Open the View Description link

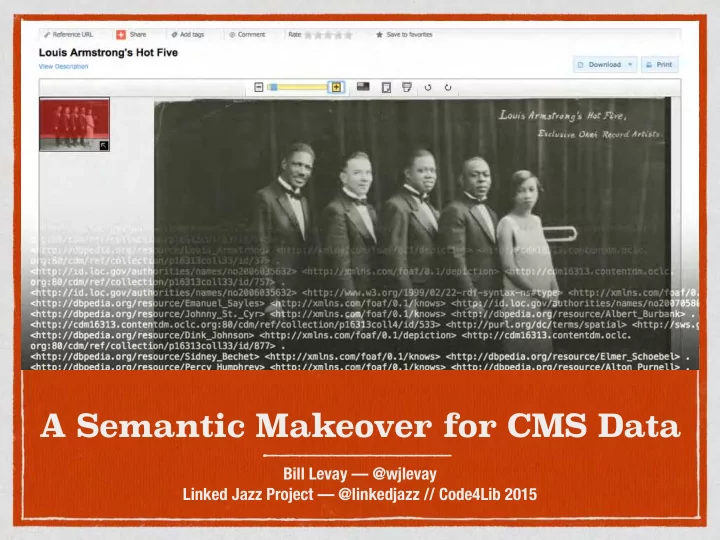click(x=63, y=66)
